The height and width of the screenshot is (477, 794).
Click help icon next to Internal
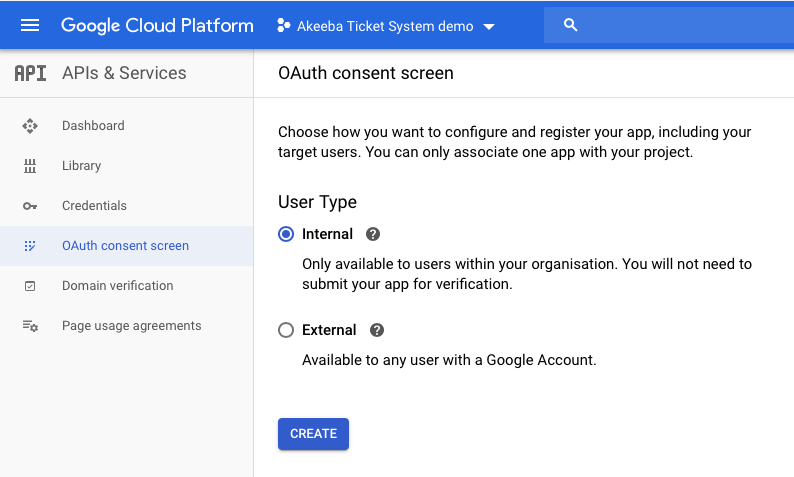point(373,234)
